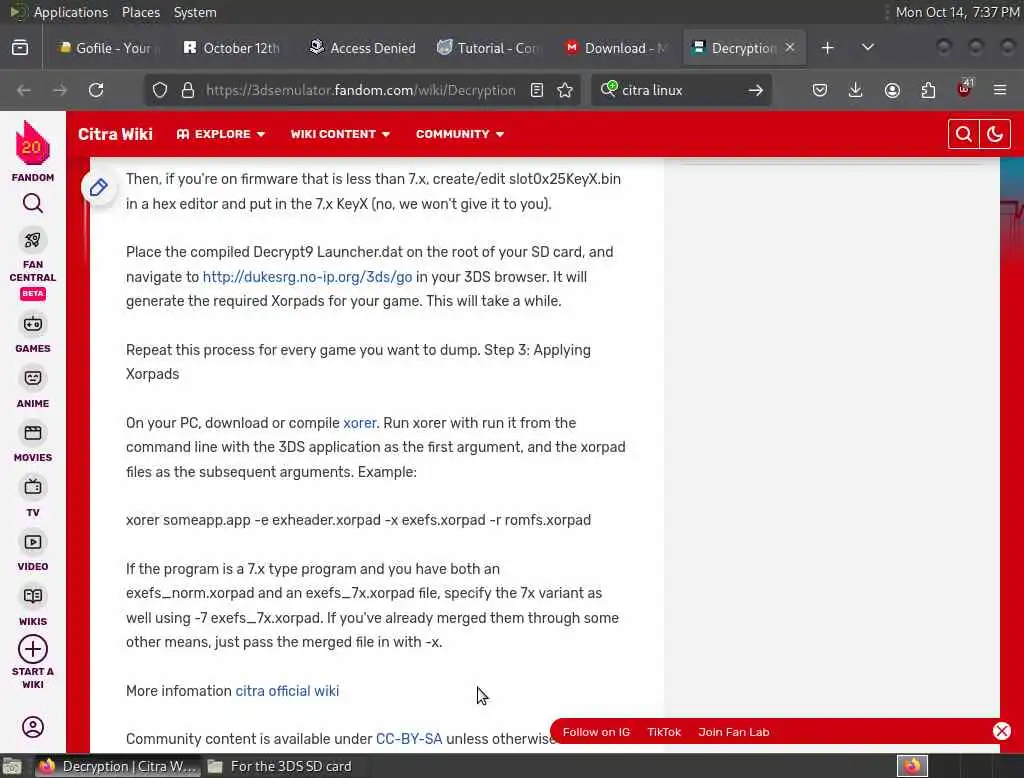
Task: Dismiss the red social banner
Action: coord(1001,731)
